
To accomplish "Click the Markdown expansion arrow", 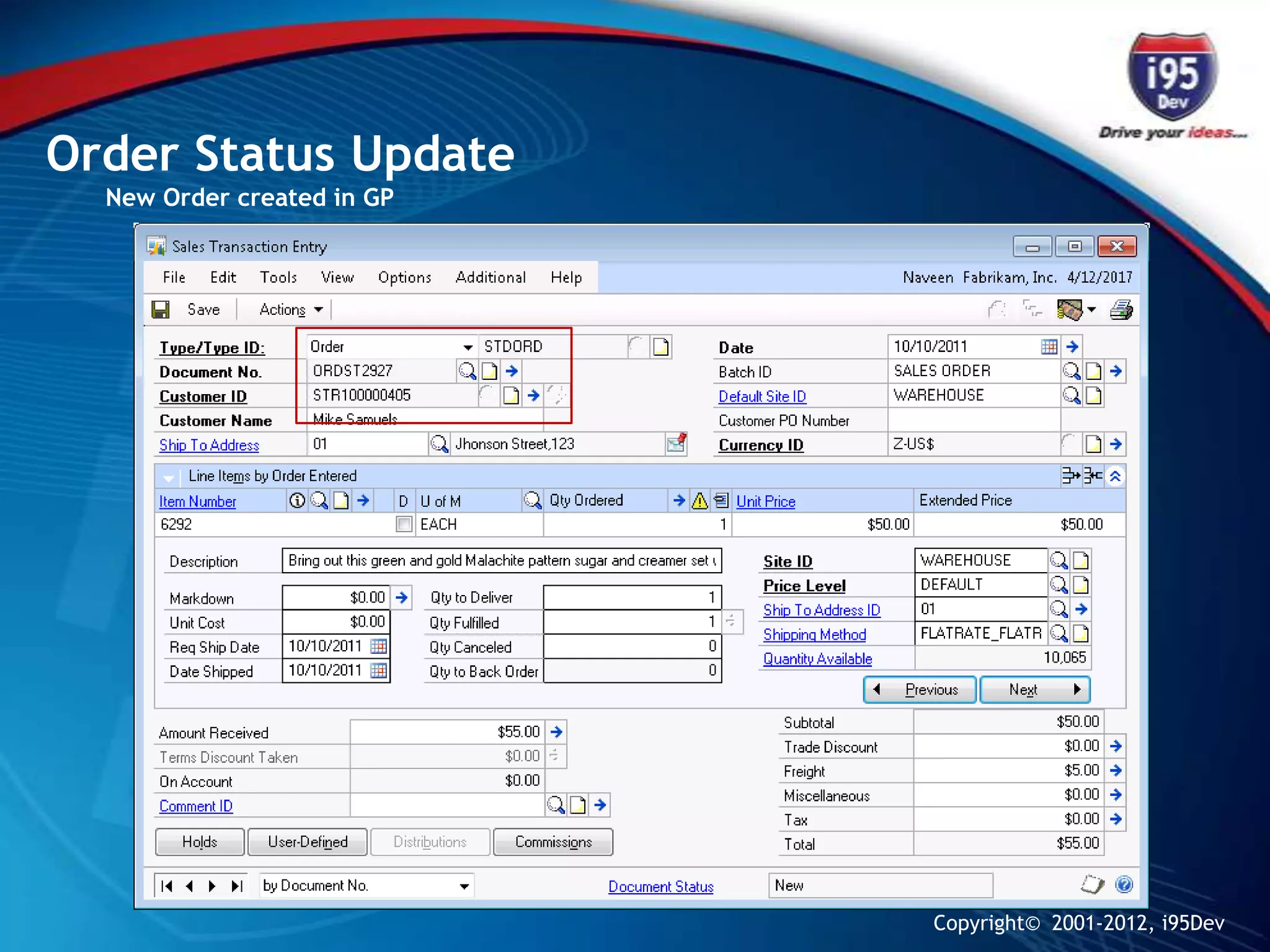I will (x=402, y=597).
